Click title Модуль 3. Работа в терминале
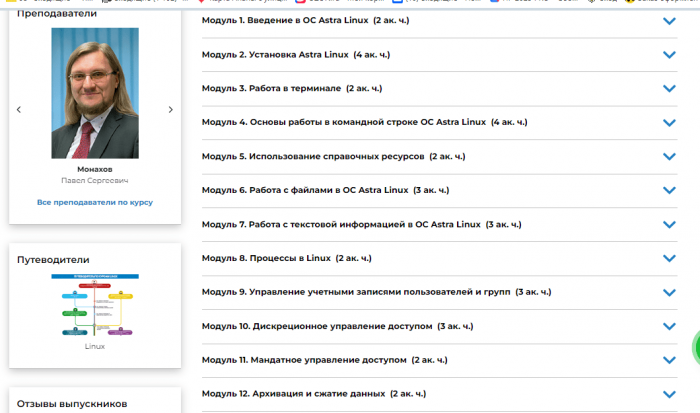 tap(292, 88)
